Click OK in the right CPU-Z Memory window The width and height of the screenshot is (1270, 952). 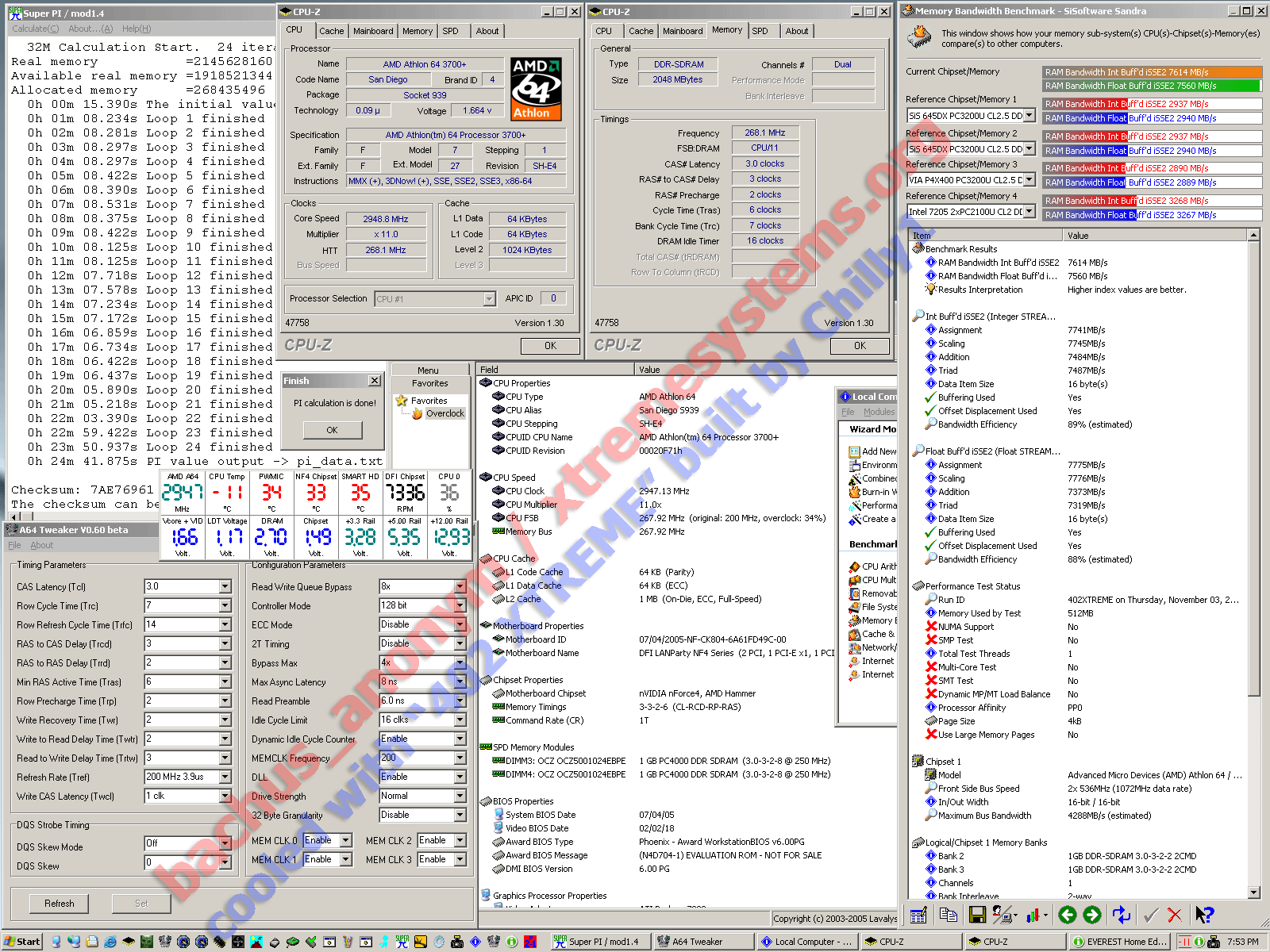(x=860, y=346)
